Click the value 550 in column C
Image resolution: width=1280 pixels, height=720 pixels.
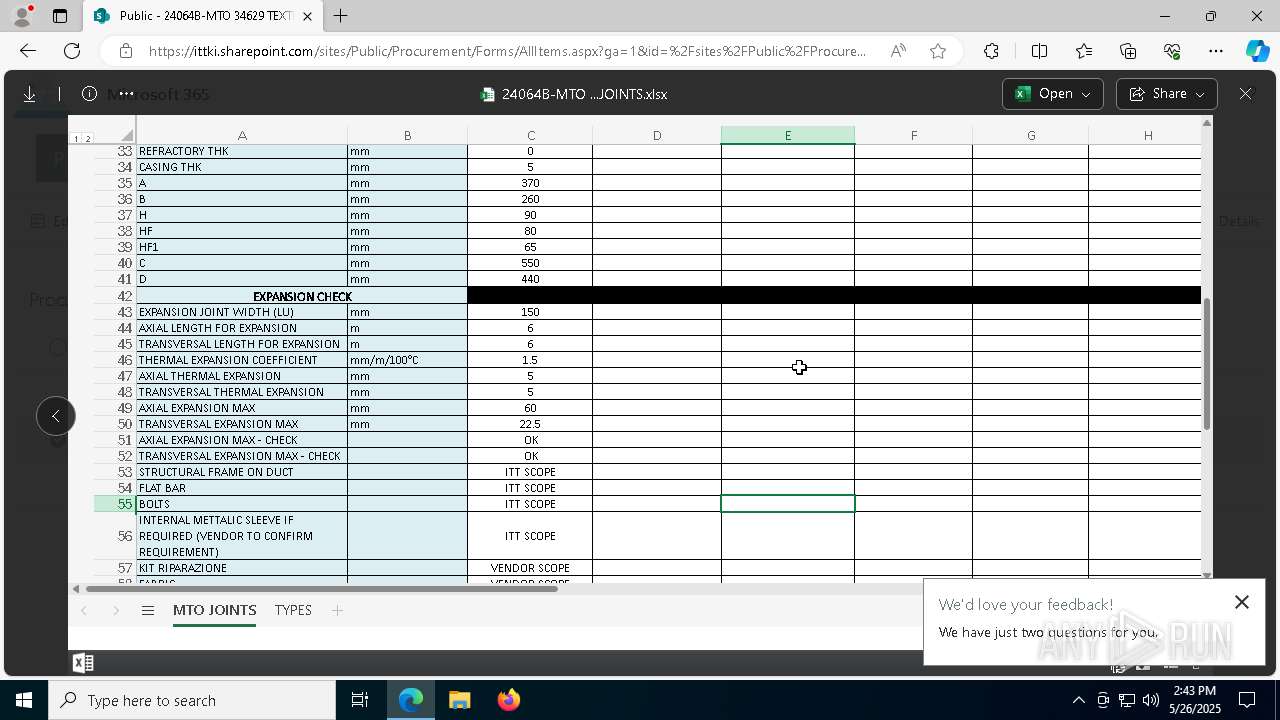(530, 263)
